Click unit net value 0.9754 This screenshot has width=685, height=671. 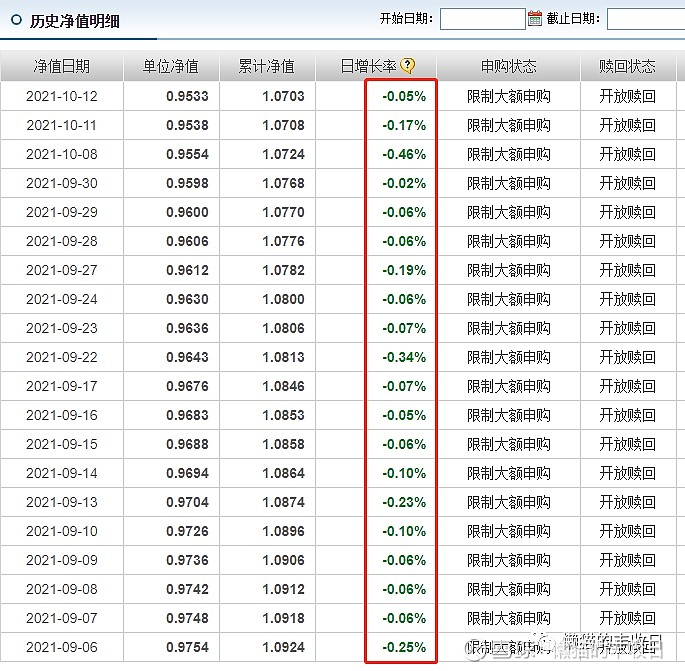pyautogui.click(x=187, y=647)
